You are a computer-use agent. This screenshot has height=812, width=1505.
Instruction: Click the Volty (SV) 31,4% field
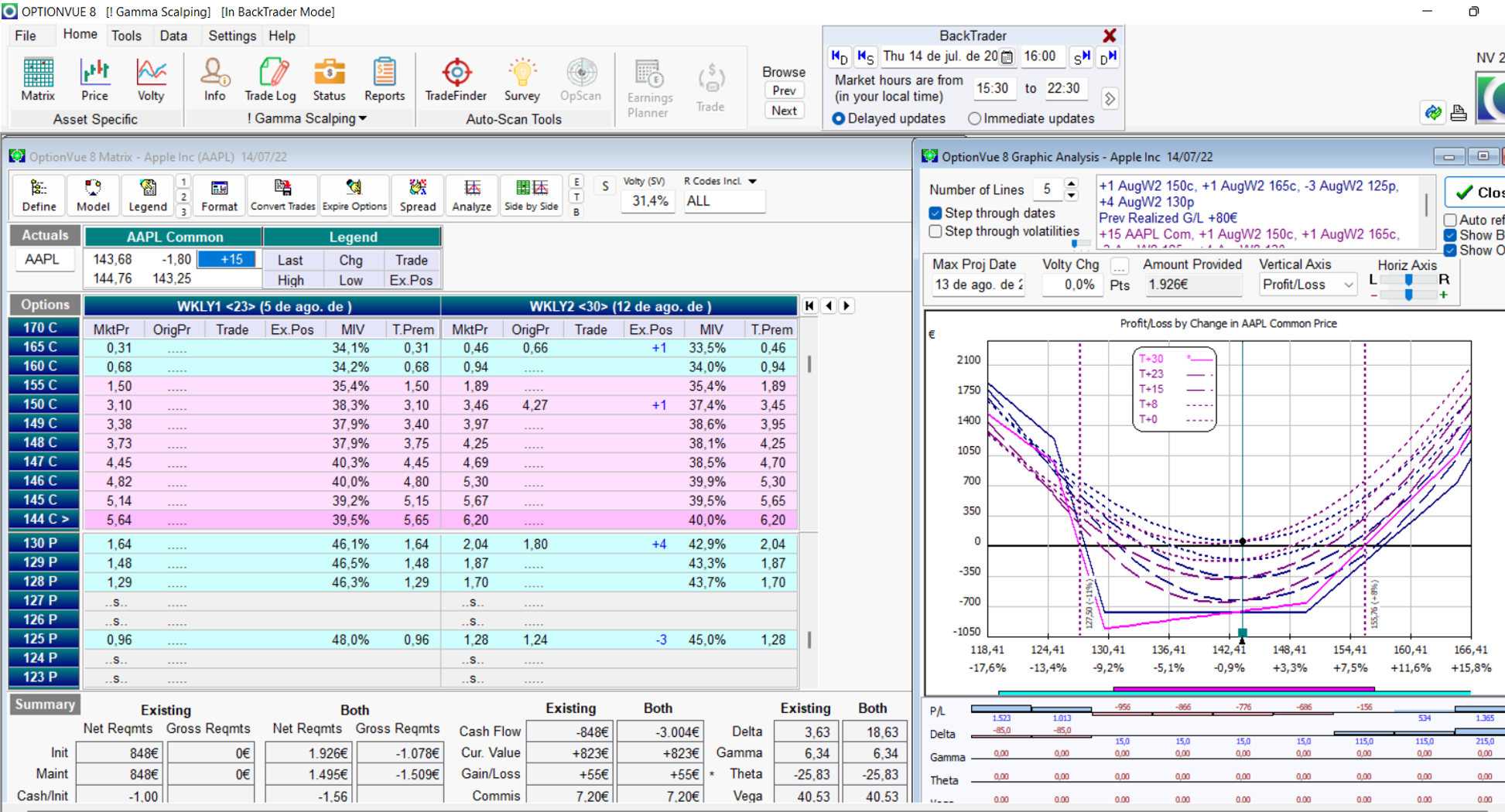[x=649, y=201]
